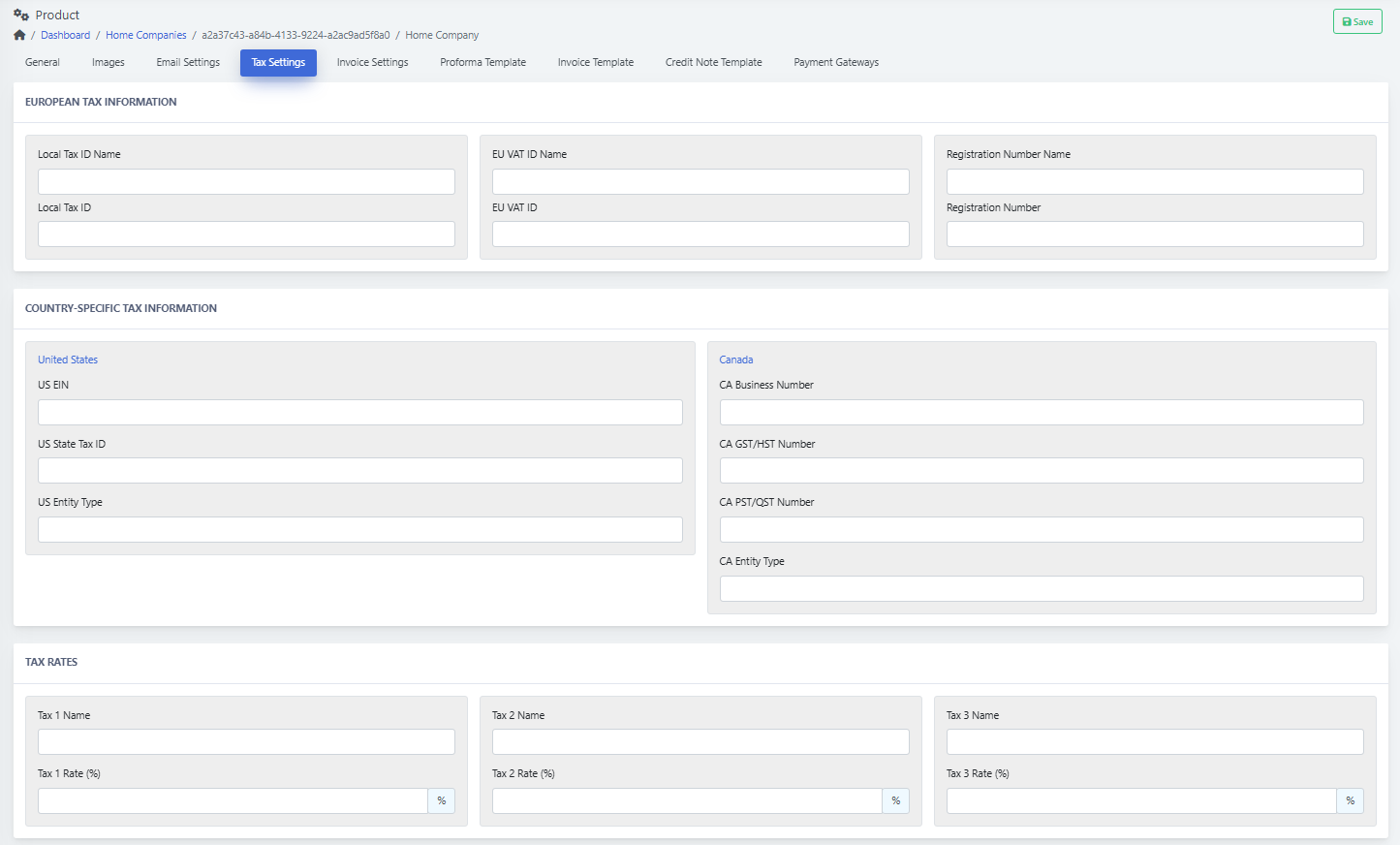This screenshot has width=1400, height=845.
Task: Open the Invoice Settings tab
Action: pos(373,62)
